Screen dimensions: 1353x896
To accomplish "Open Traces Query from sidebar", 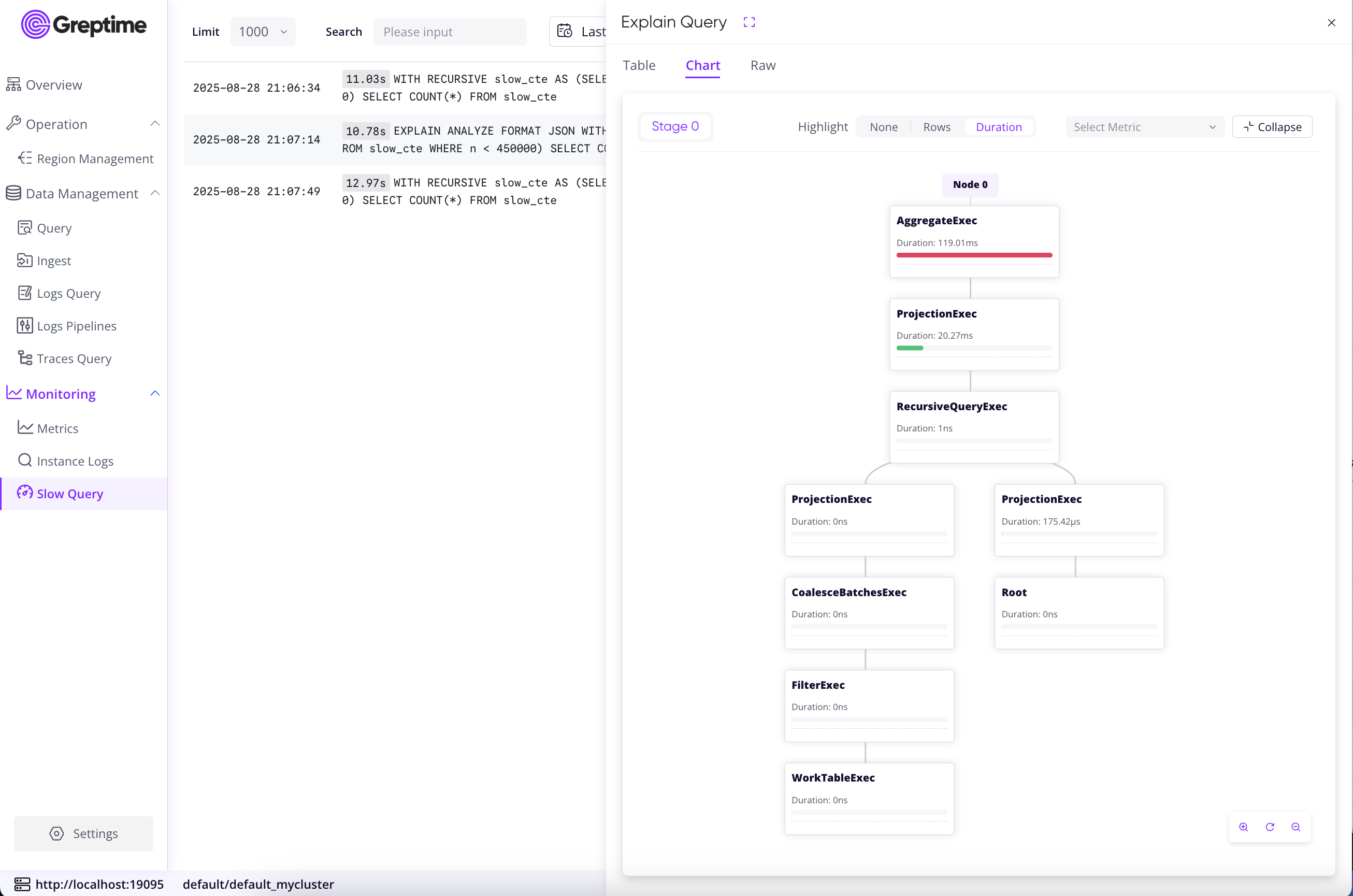I will (74, 358).
